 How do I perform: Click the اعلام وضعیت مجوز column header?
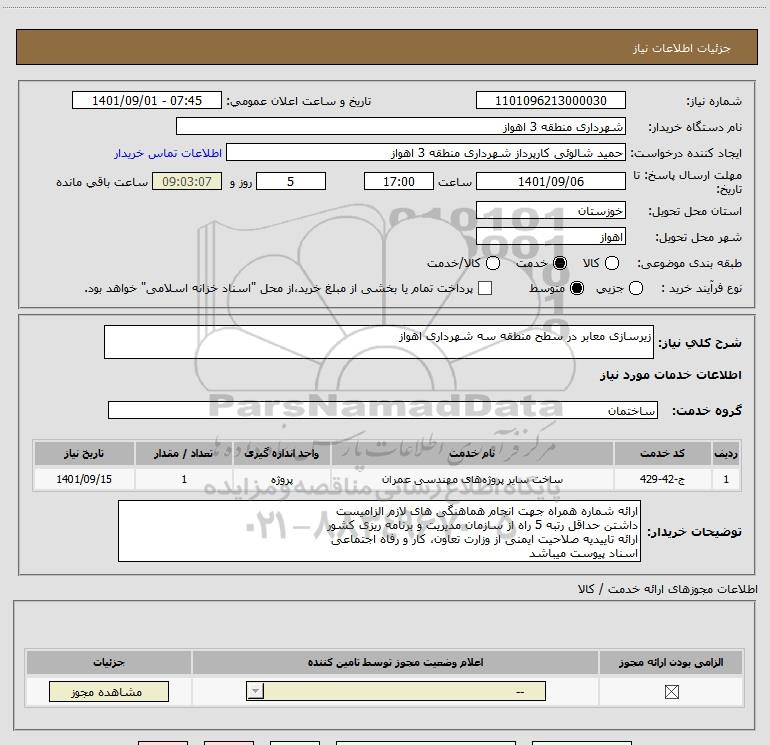point(395,662)
